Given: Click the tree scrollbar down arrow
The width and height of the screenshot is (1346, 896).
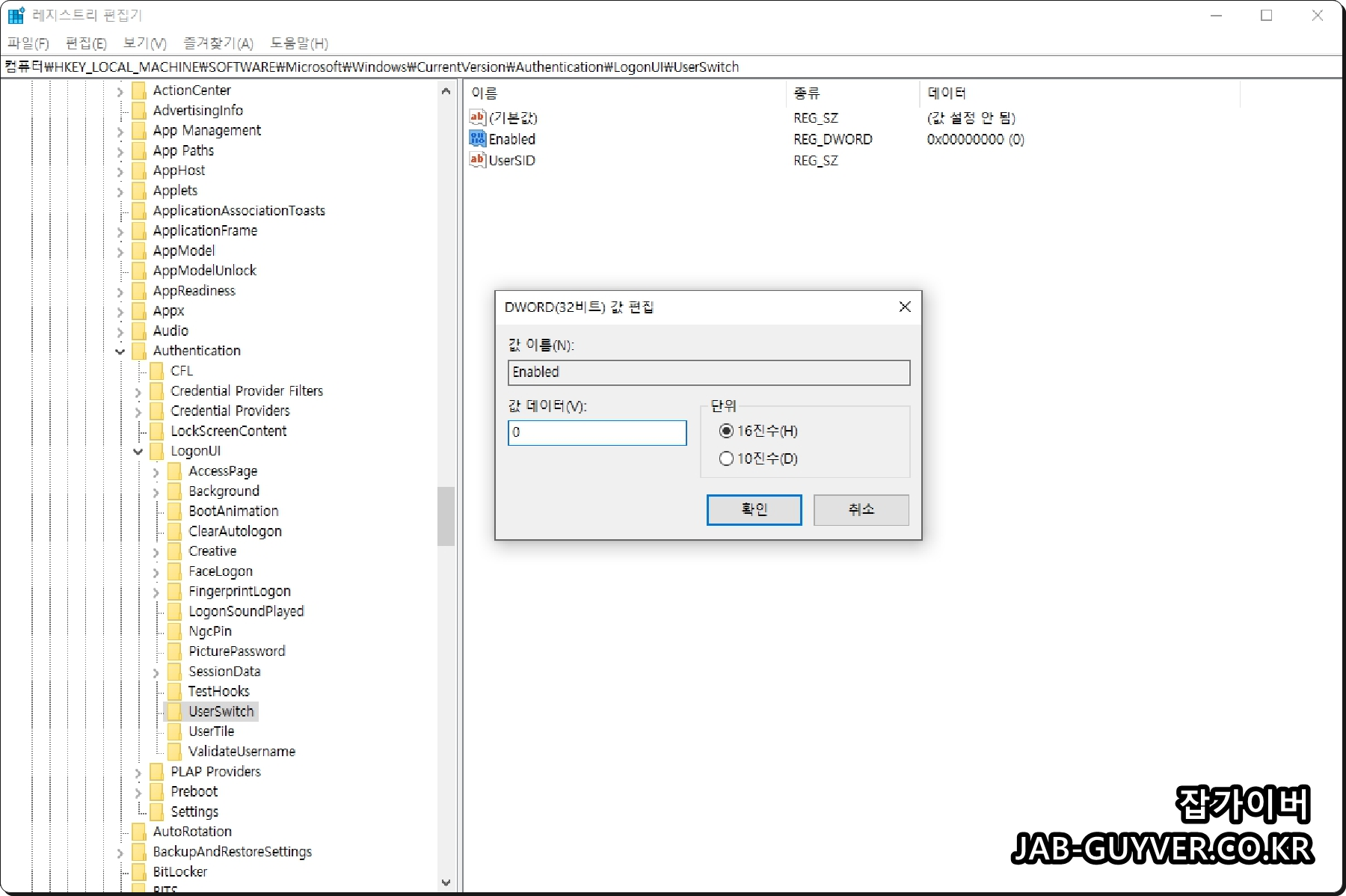Looking at the screenshot, I should (446, 883).
